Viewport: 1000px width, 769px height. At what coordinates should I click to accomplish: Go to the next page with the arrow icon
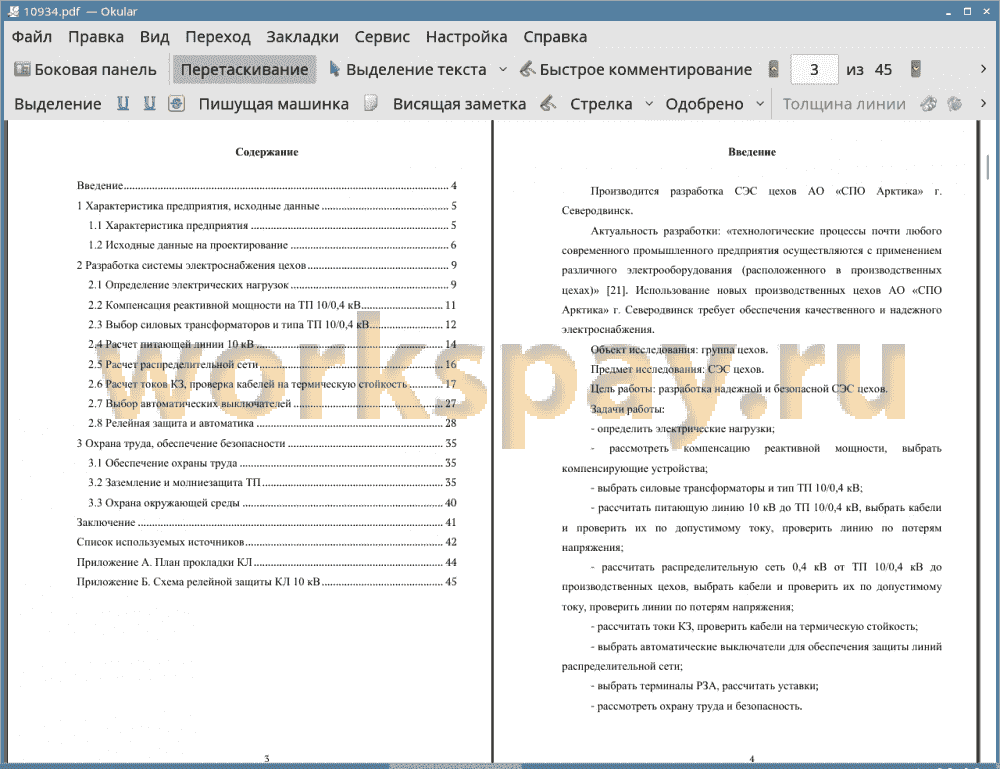tap(916, 69)
